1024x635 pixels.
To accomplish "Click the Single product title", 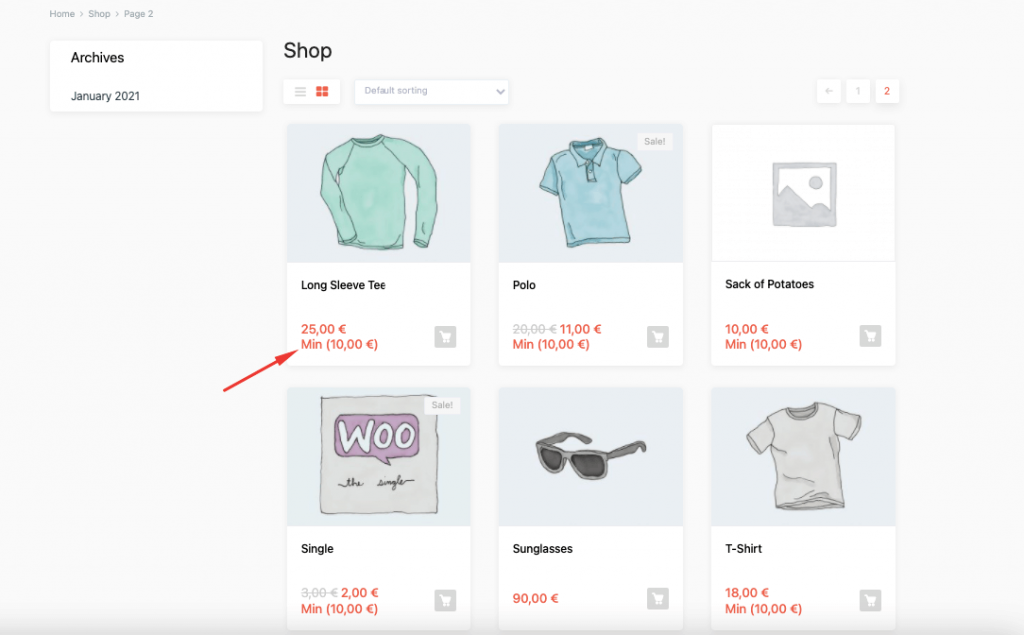I will [x=317, y=549].
